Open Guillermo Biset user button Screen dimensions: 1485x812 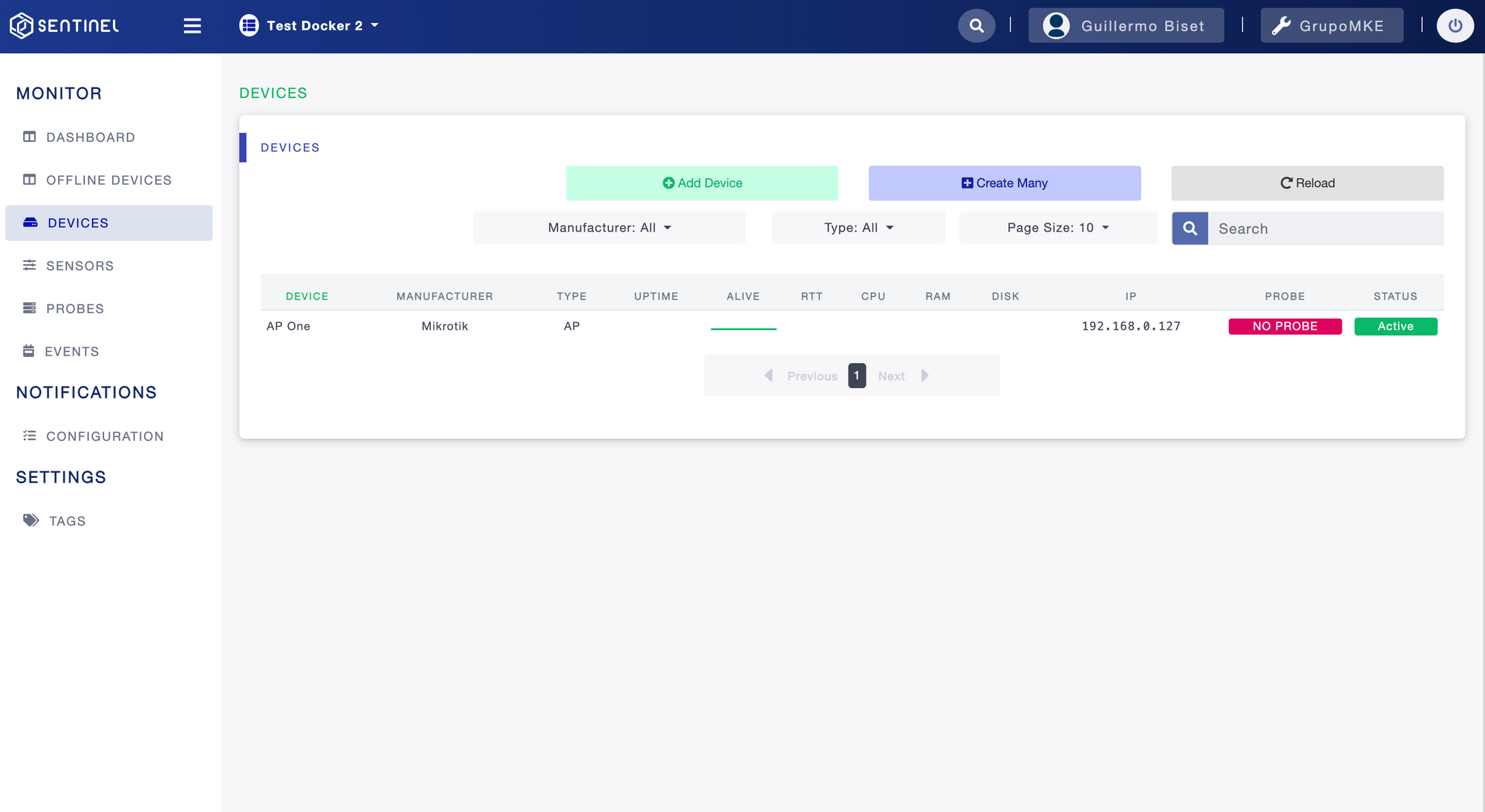click(x=1126, y=26)
